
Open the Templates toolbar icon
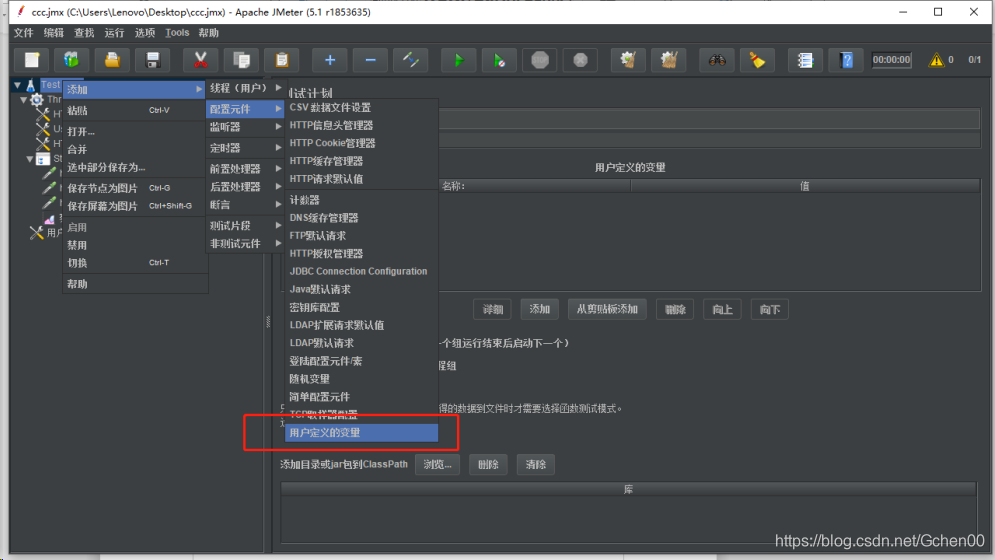pos(72,60)
